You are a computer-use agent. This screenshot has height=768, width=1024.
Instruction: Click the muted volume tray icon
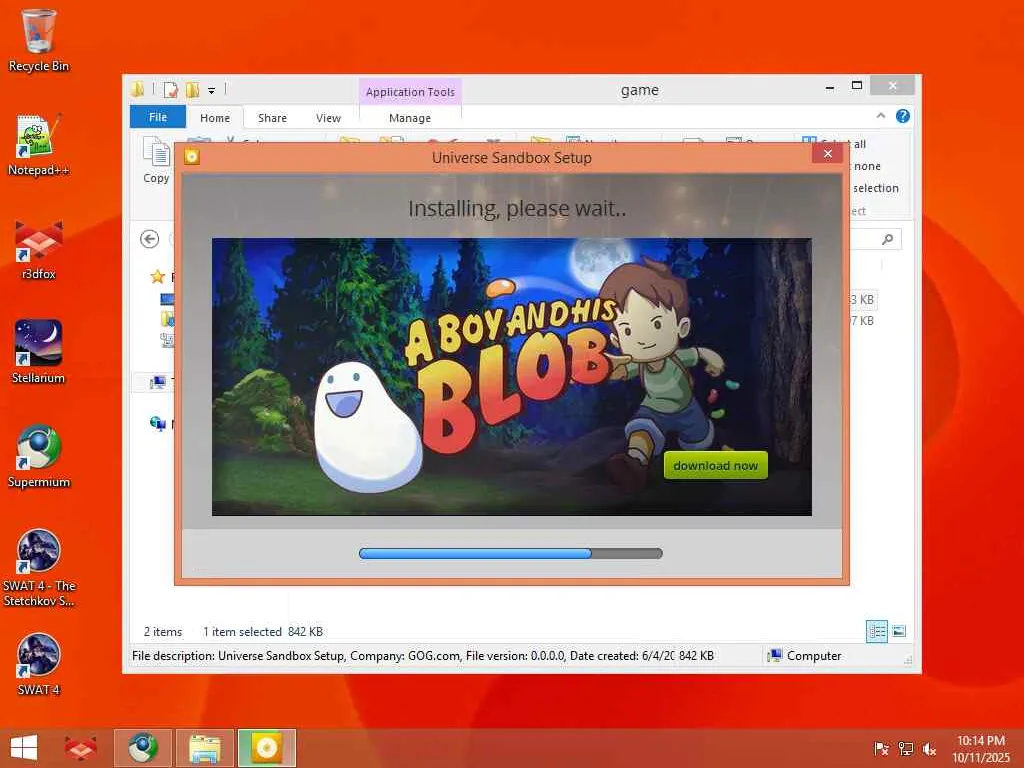tap(929, 749)
